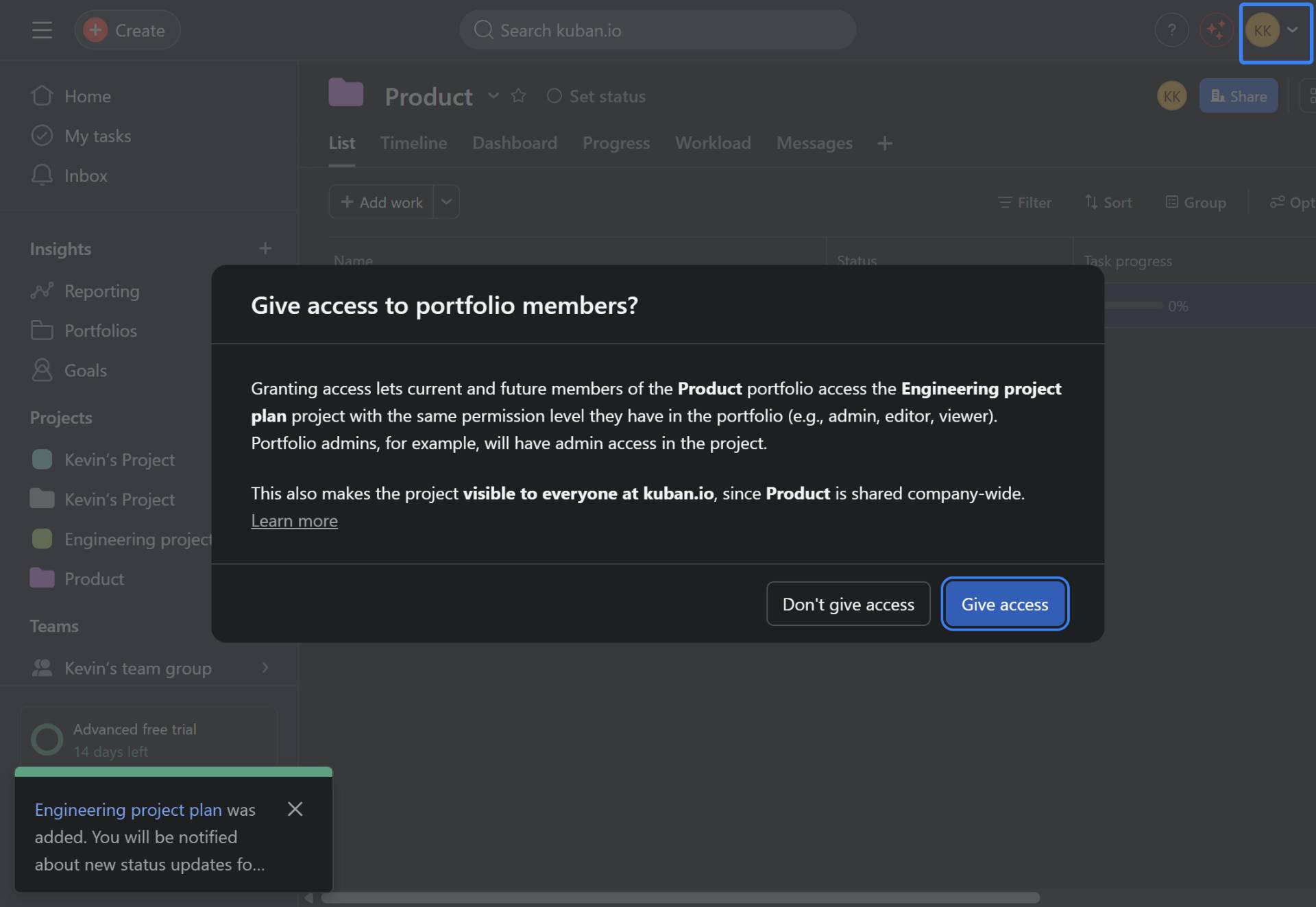The image size is (1316, 907).
Task: Click the horizontal scrollbar at bottom
Action: (x=680, y=897)
